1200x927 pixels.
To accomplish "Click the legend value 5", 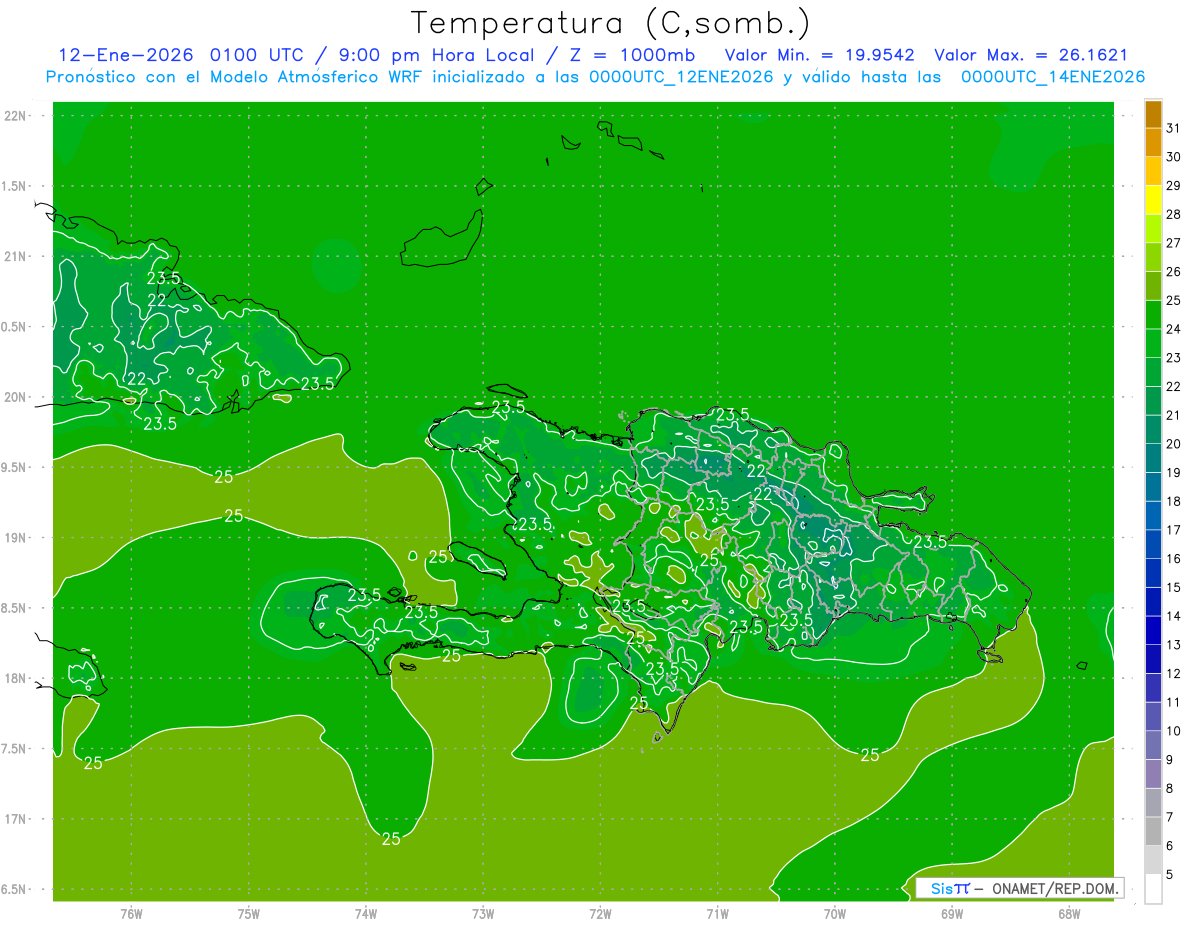I will 1170,875.
